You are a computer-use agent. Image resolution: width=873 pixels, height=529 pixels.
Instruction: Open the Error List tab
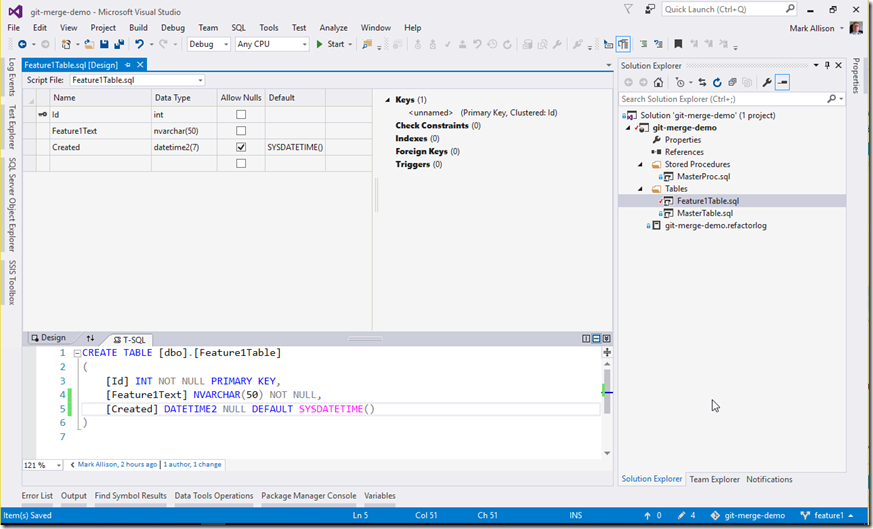(x=37, y=496)
